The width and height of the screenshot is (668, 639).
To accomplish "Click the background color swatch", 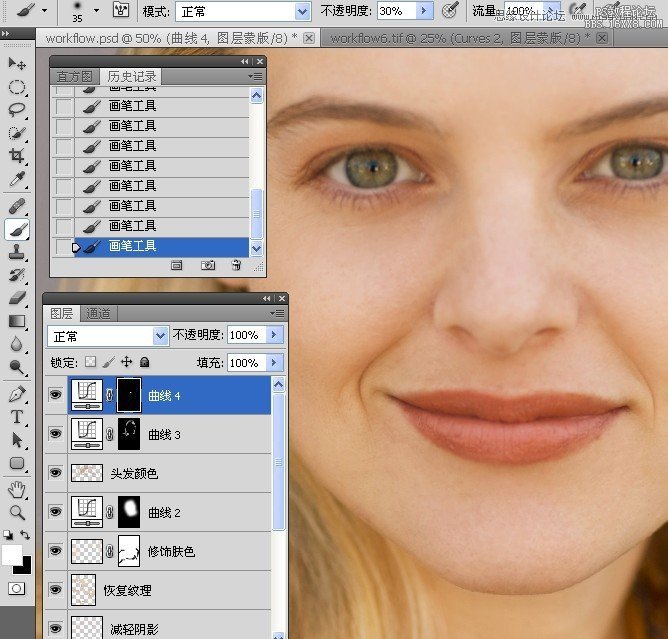I will [26, 569].
